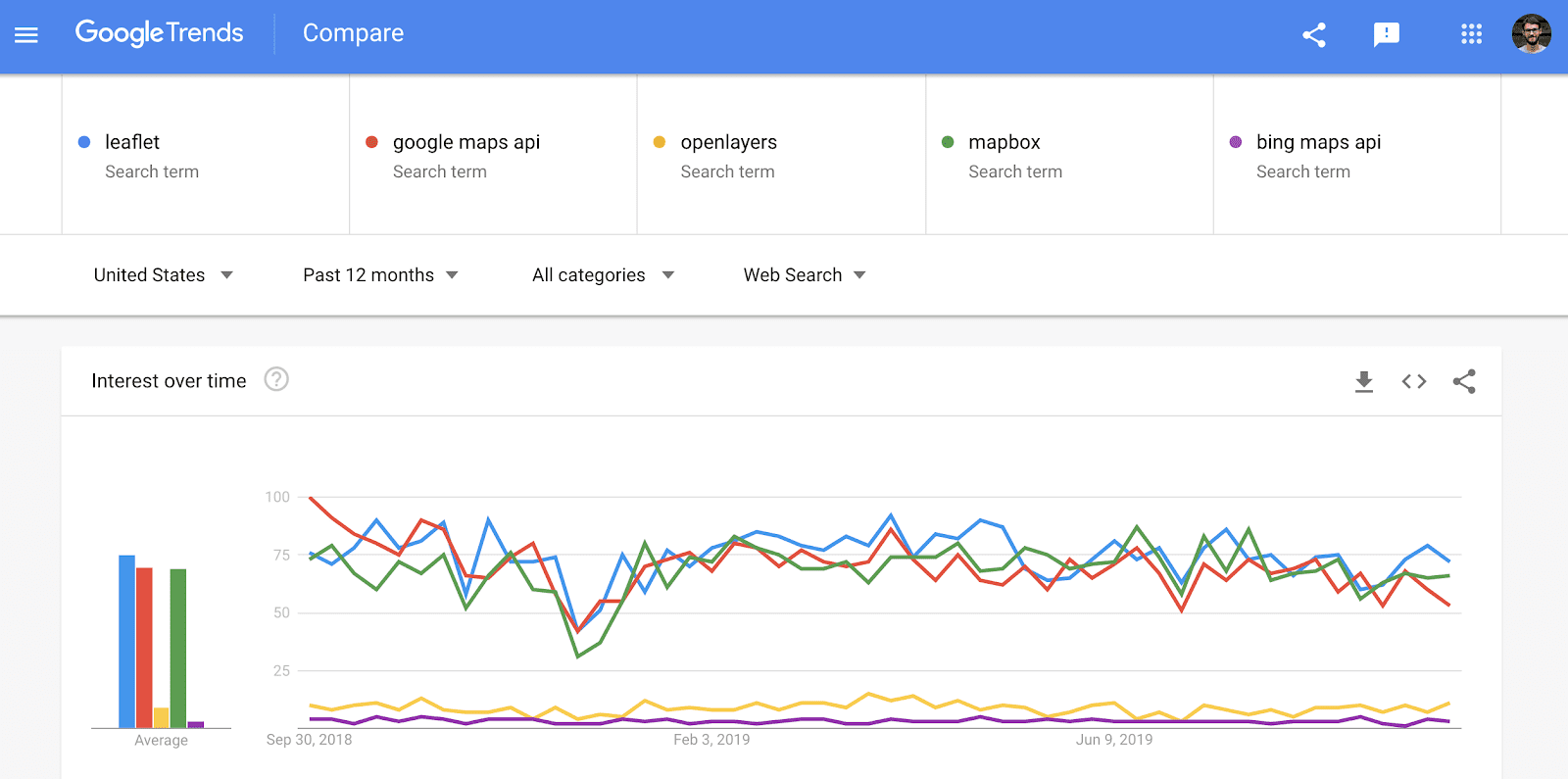Image resolution: width=1568 pixels, height=779 pixels.
Task: Download the chart data as CSV
Action: (x=1363, y=381)
